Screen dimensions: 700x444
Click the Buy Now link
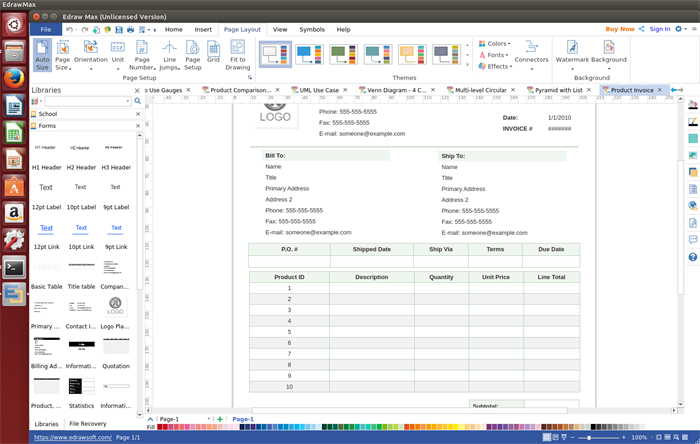click(x=620, y=29)
